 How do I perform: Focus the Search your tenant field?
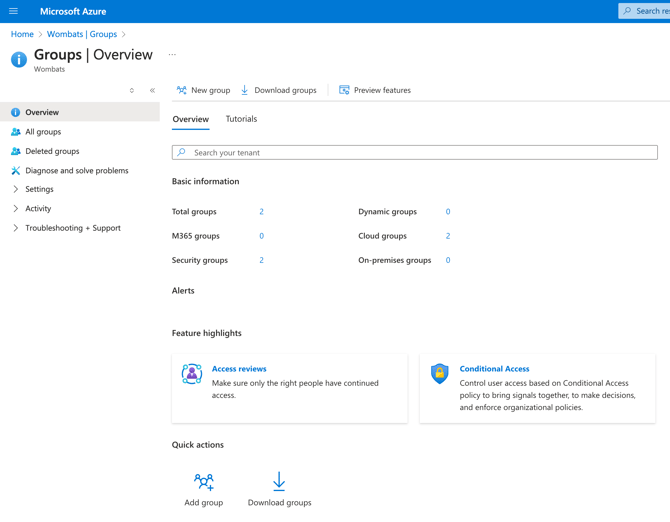click(x=414, y=152)
